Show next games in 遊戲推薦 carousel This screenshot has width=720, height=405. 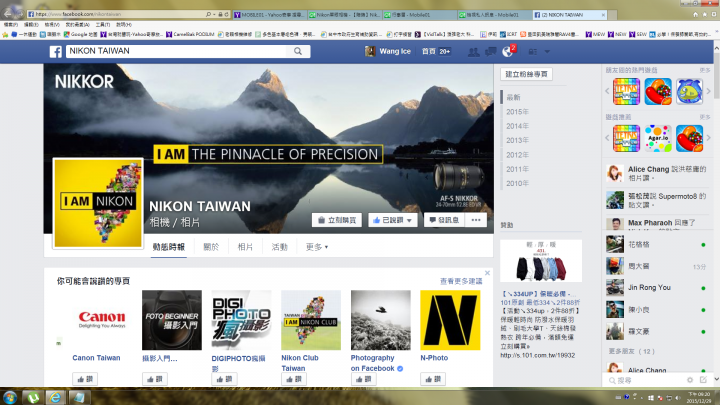click(x=709, y=138)
